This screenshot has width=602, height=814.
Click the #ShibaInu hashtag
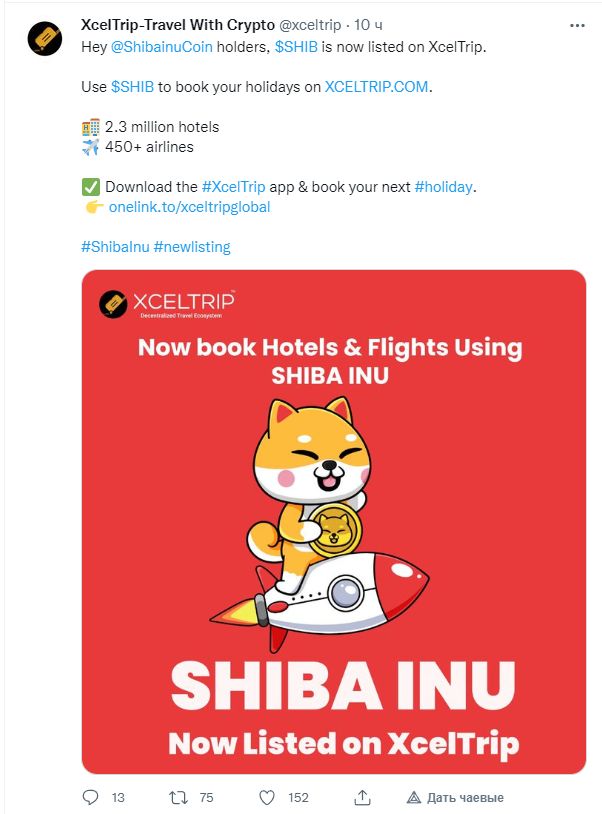(115, 247)
